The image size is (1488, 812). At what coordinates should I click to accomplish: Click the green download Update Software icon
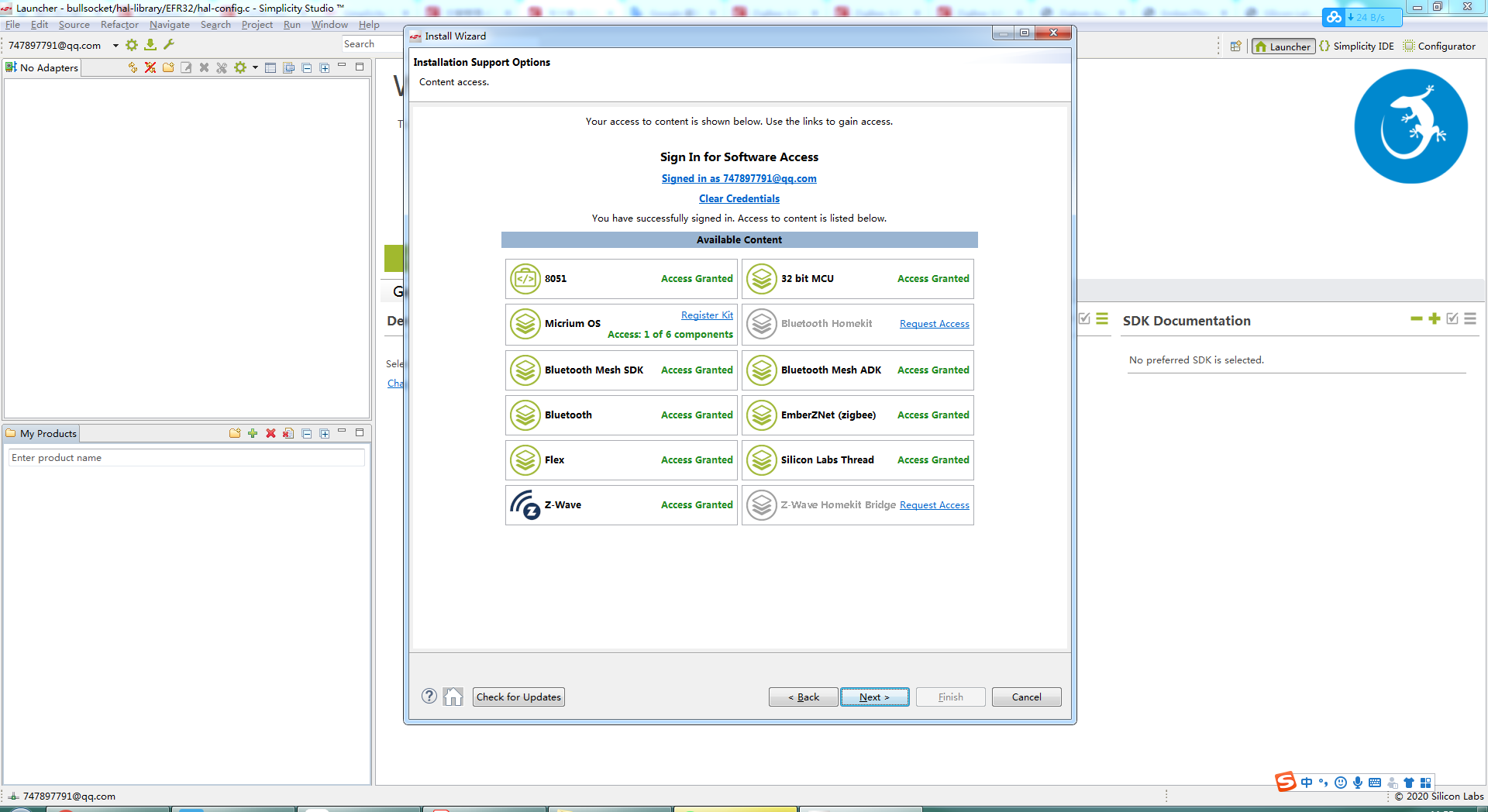(x=150, y=45)
